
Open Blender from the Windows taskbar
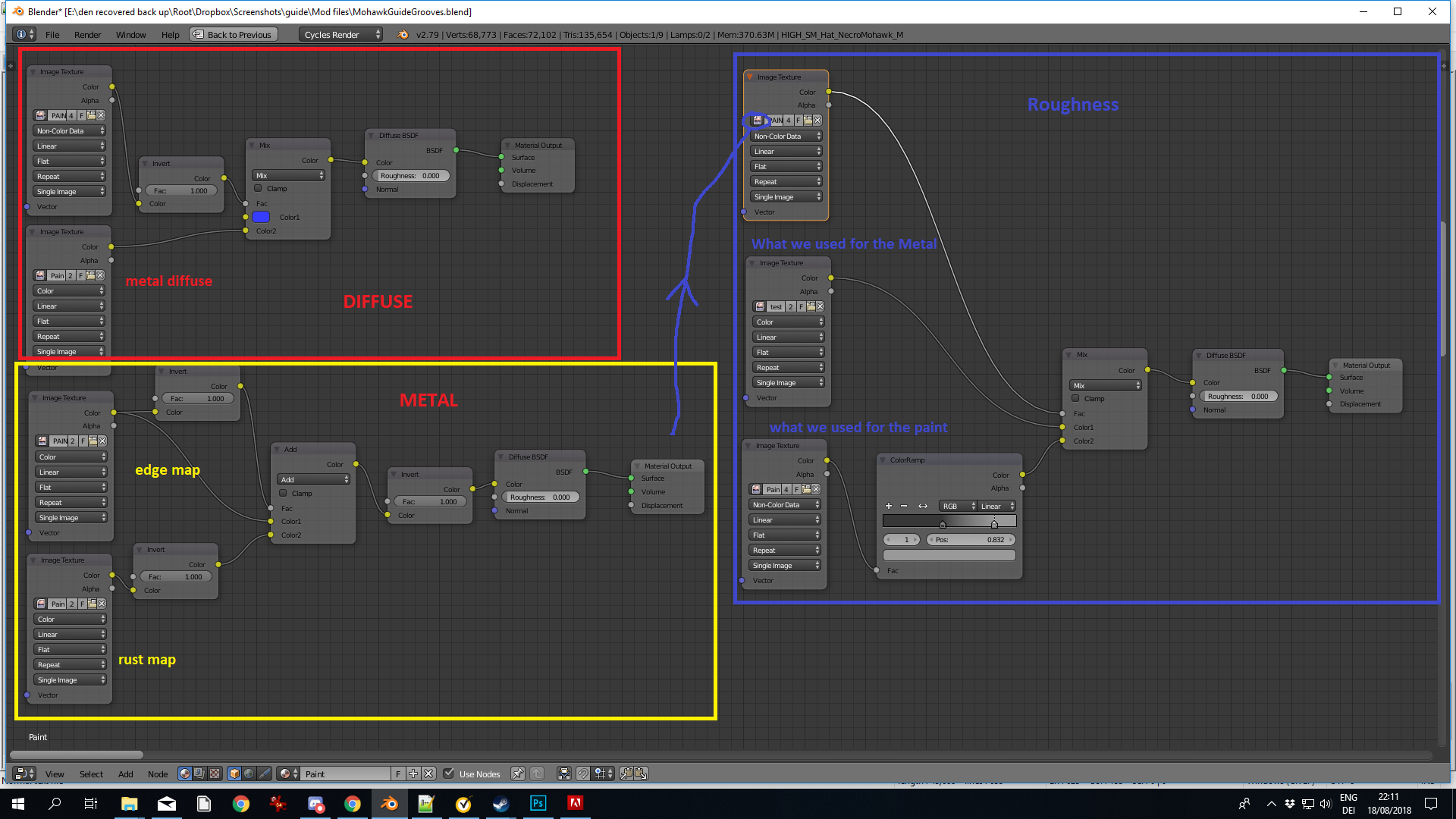click(x=389, y=804)
